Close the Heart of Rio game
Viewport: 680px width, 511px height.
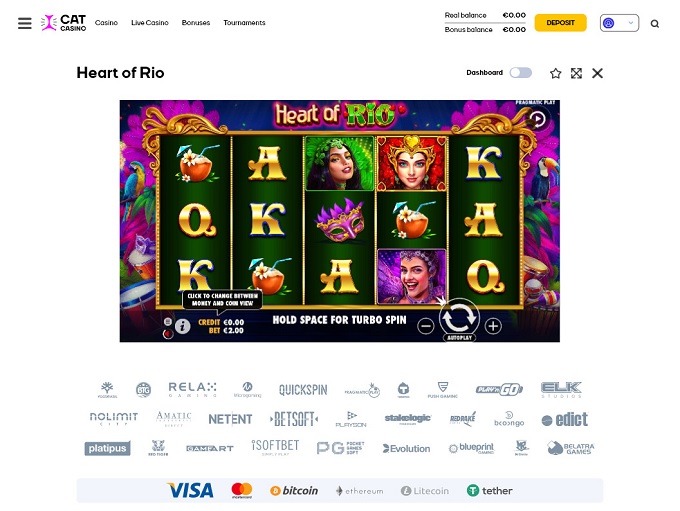point(597,73)
